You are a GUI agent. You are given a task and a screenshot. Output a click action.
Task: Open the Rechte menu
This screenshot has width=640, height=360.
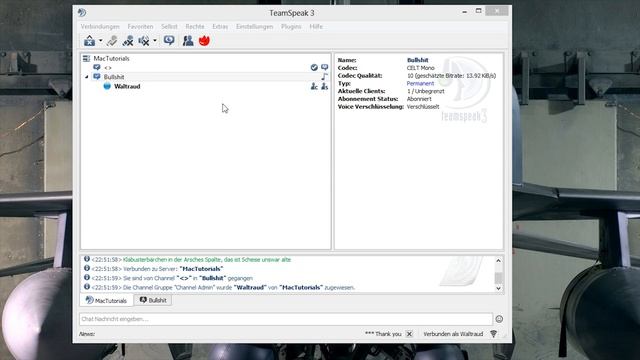coord(195,27)
